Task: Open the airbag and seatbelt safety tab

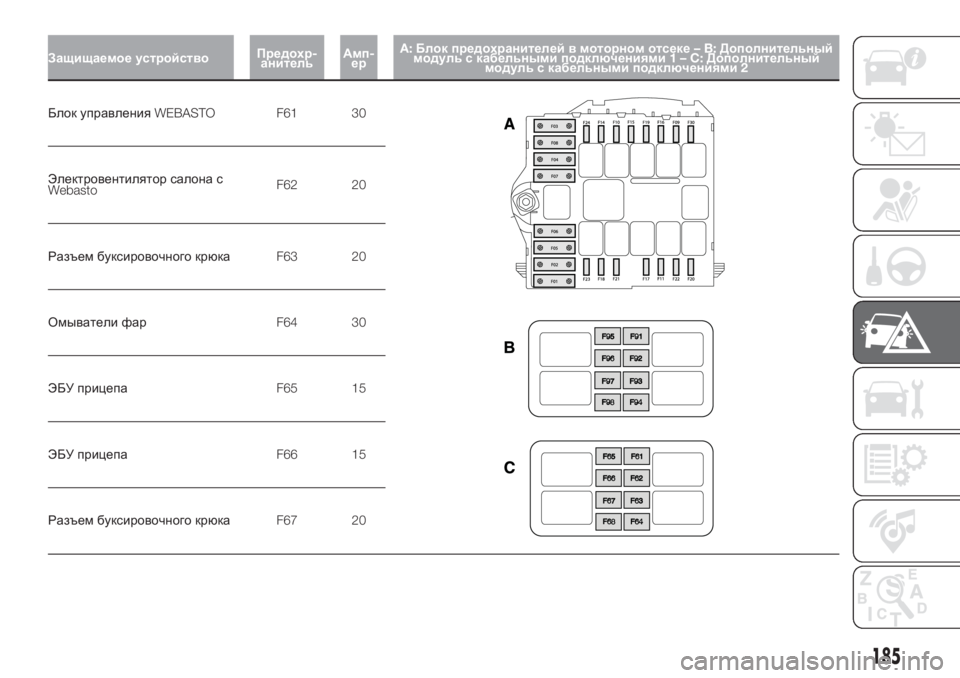Action: coord(906,200)
